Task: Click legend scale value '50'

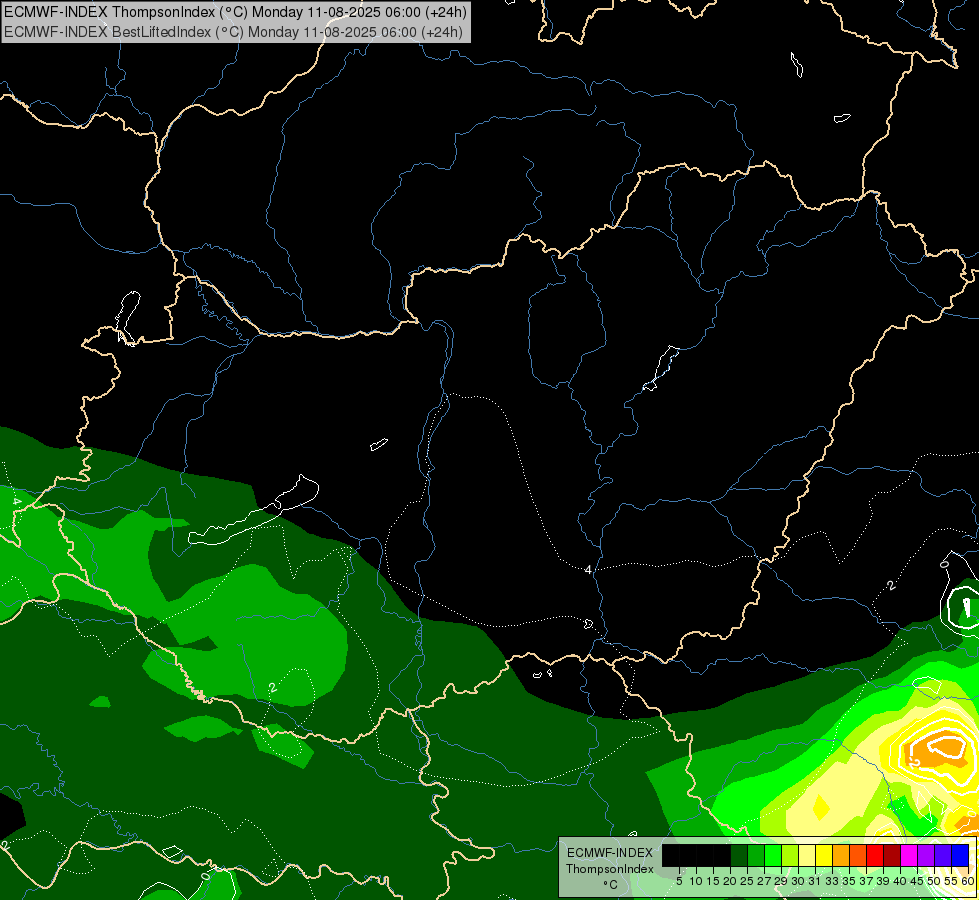Action: [x=934, y=881]
